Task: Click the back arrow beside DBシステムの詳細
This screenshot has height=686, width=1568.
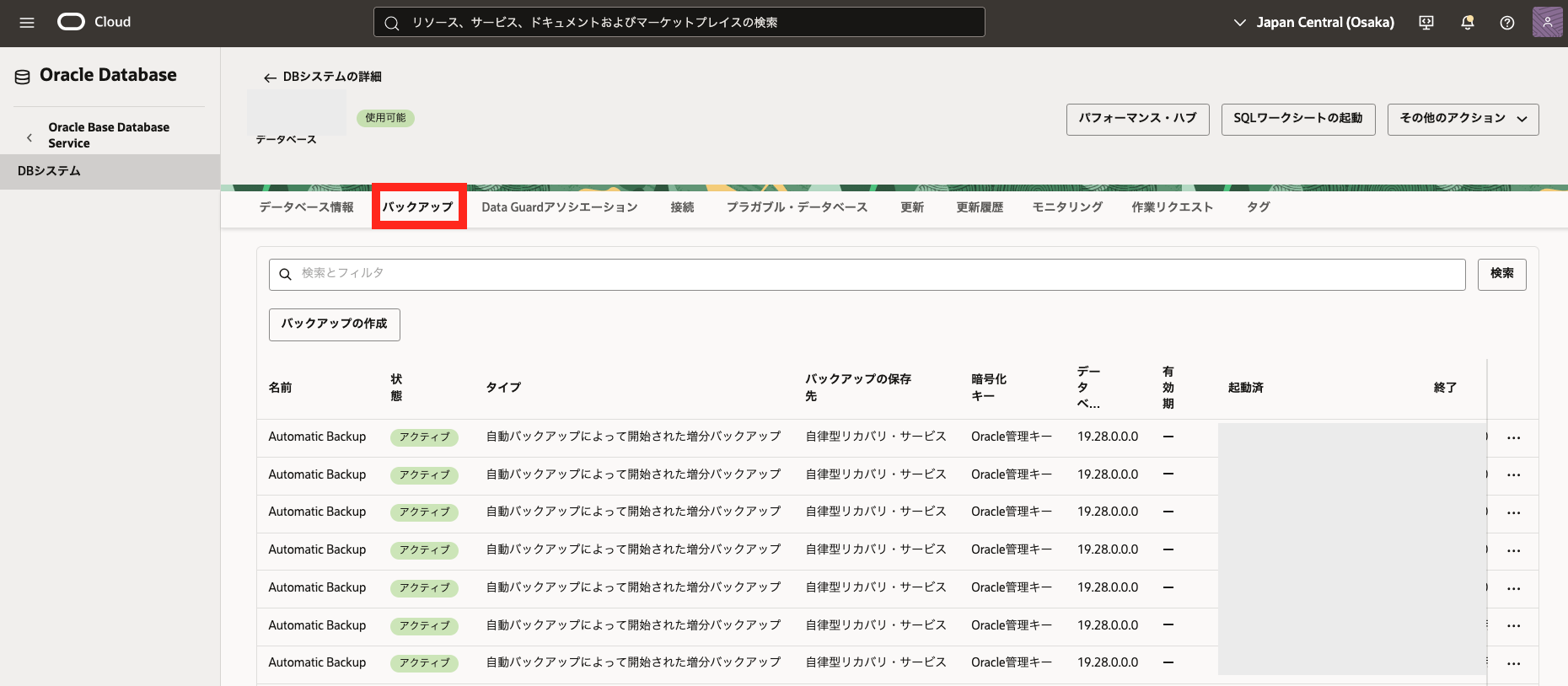Action: click(x=270, y=78)
